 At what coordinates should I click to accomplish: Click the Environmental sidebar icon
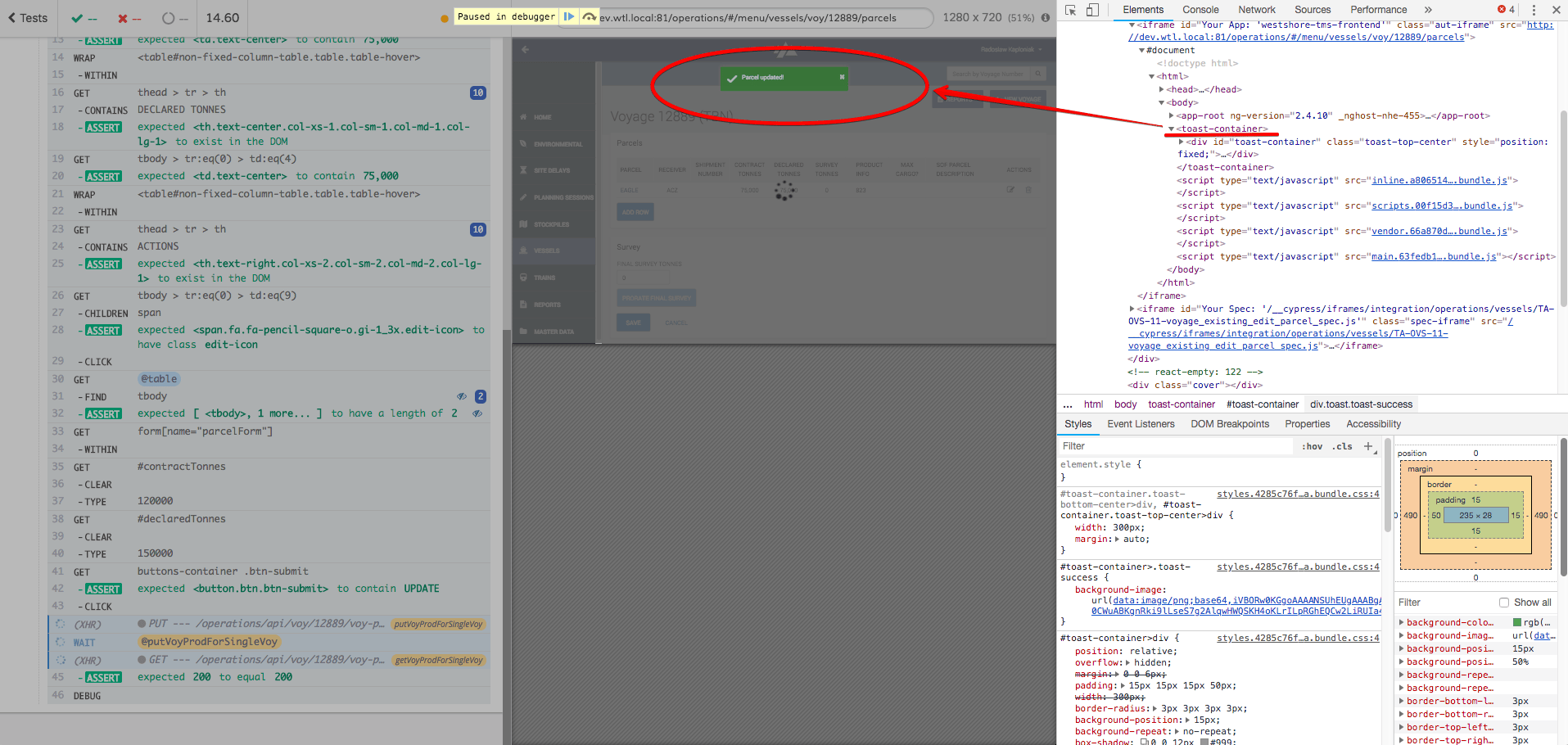pos(523,143)
